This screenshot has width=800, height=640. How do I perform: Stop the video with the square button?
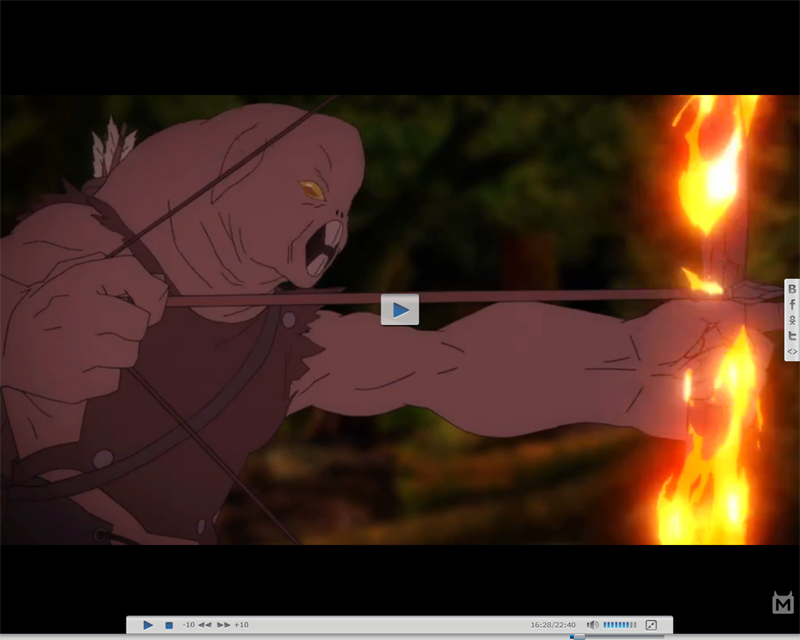tap(169, 625)
